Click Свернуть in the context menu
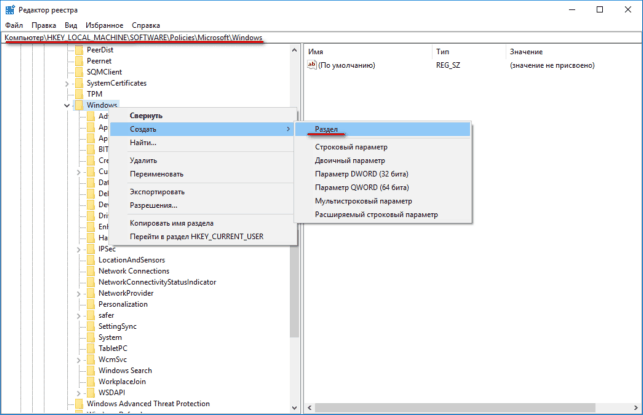The image size is (643, 415). (x=203, y=116)
